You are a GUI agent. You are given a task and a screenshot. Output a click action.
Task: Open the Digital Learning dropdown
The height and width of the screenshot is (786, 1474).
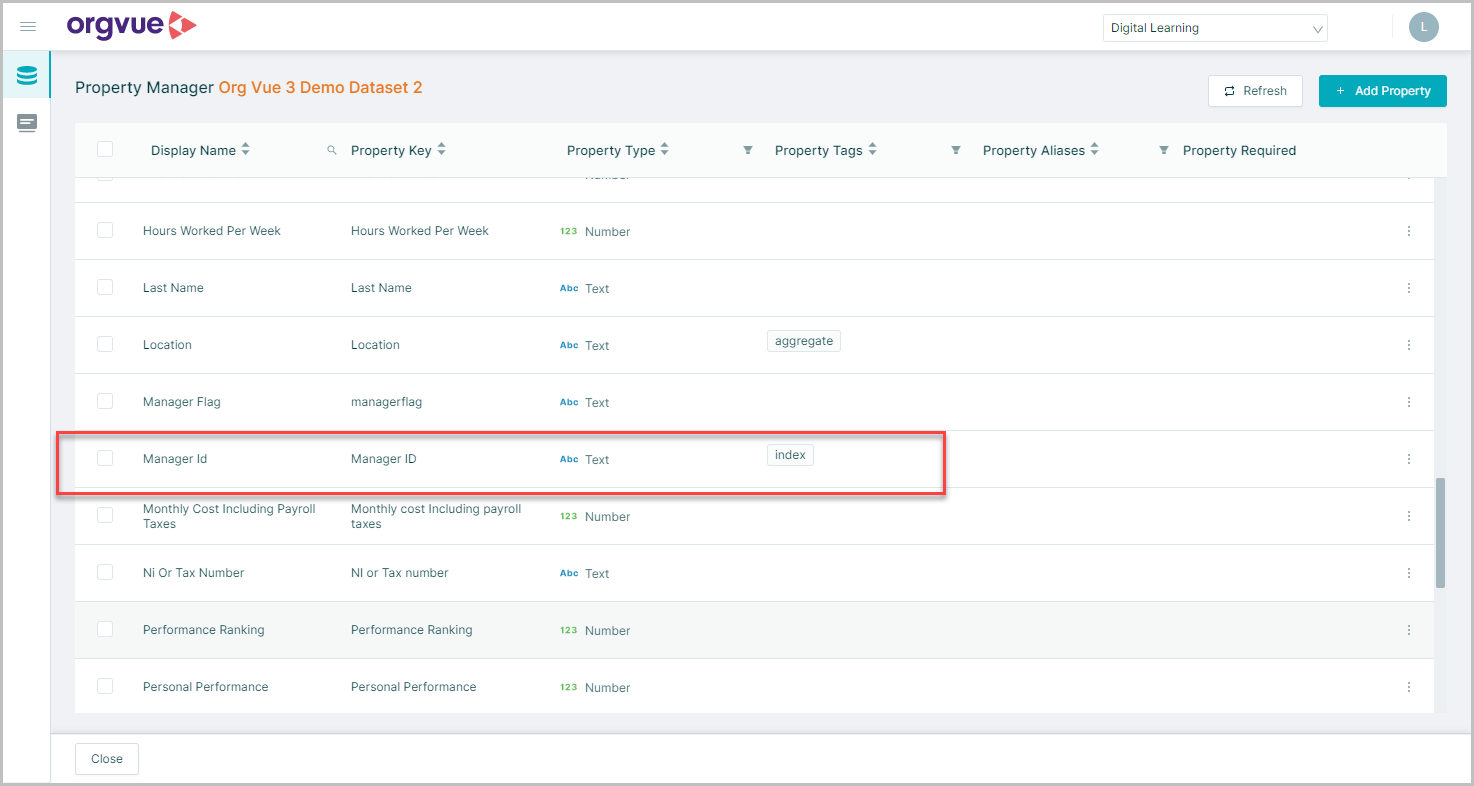coord(1215,28)
